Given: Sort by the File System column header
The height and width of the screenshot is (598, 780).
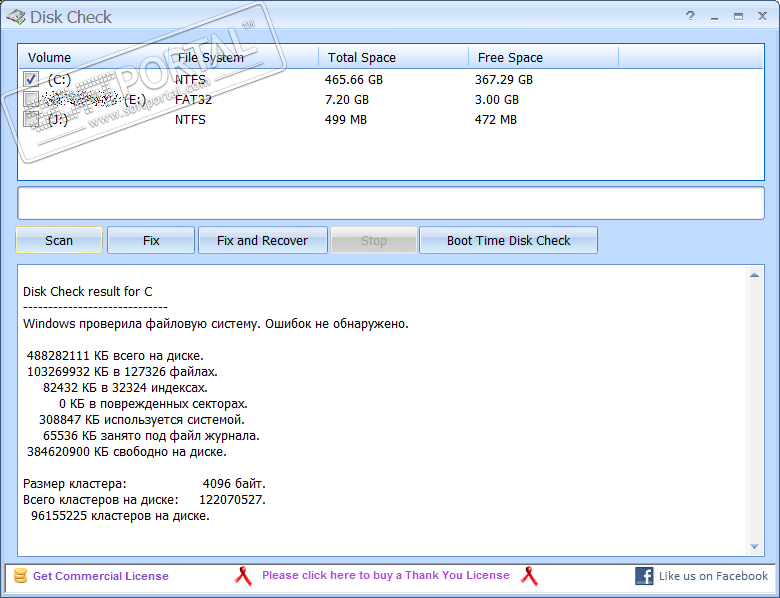Looking at the screenshot, I should [x=244, y=58].
